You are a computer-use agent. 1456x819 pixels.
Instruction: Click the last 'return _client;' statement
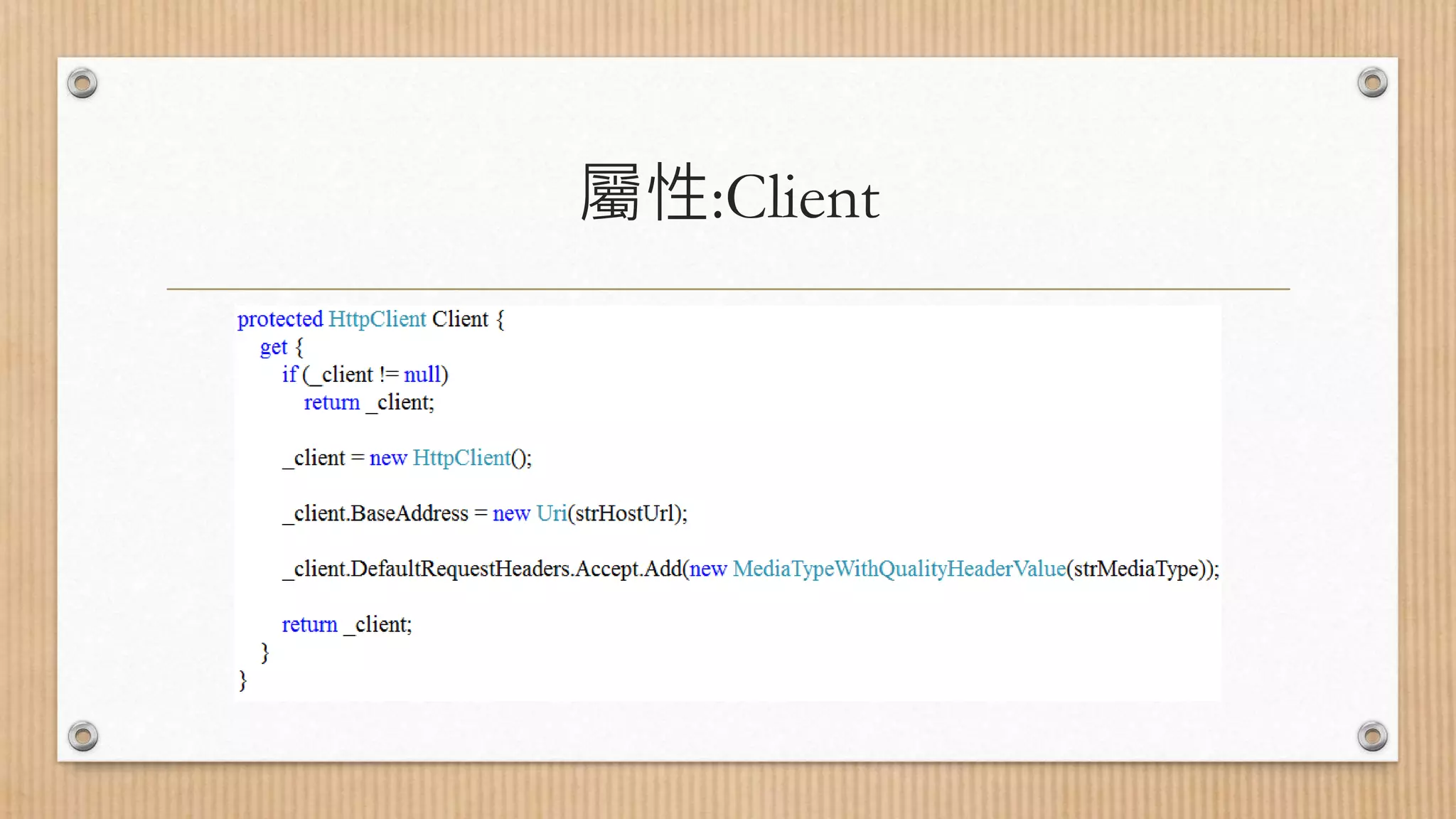pos(346,624)
